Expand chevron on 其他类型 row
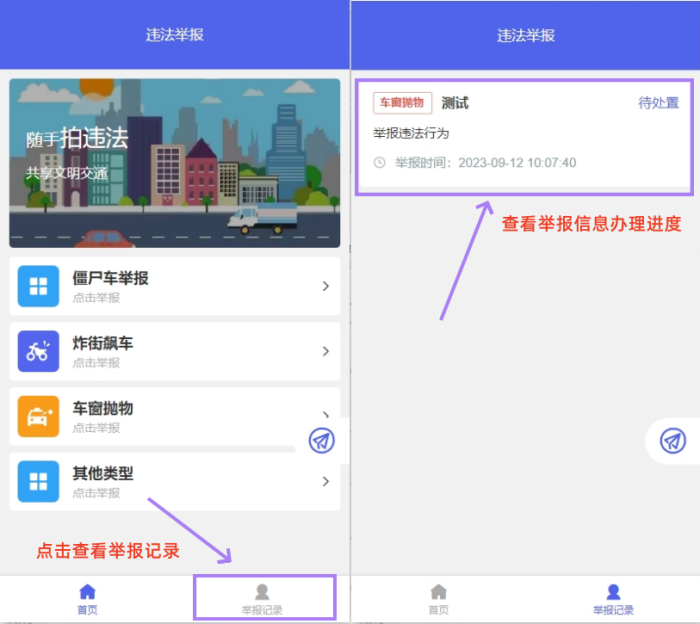This screenshot has width=700, height=624. click(x=326, y=482)
